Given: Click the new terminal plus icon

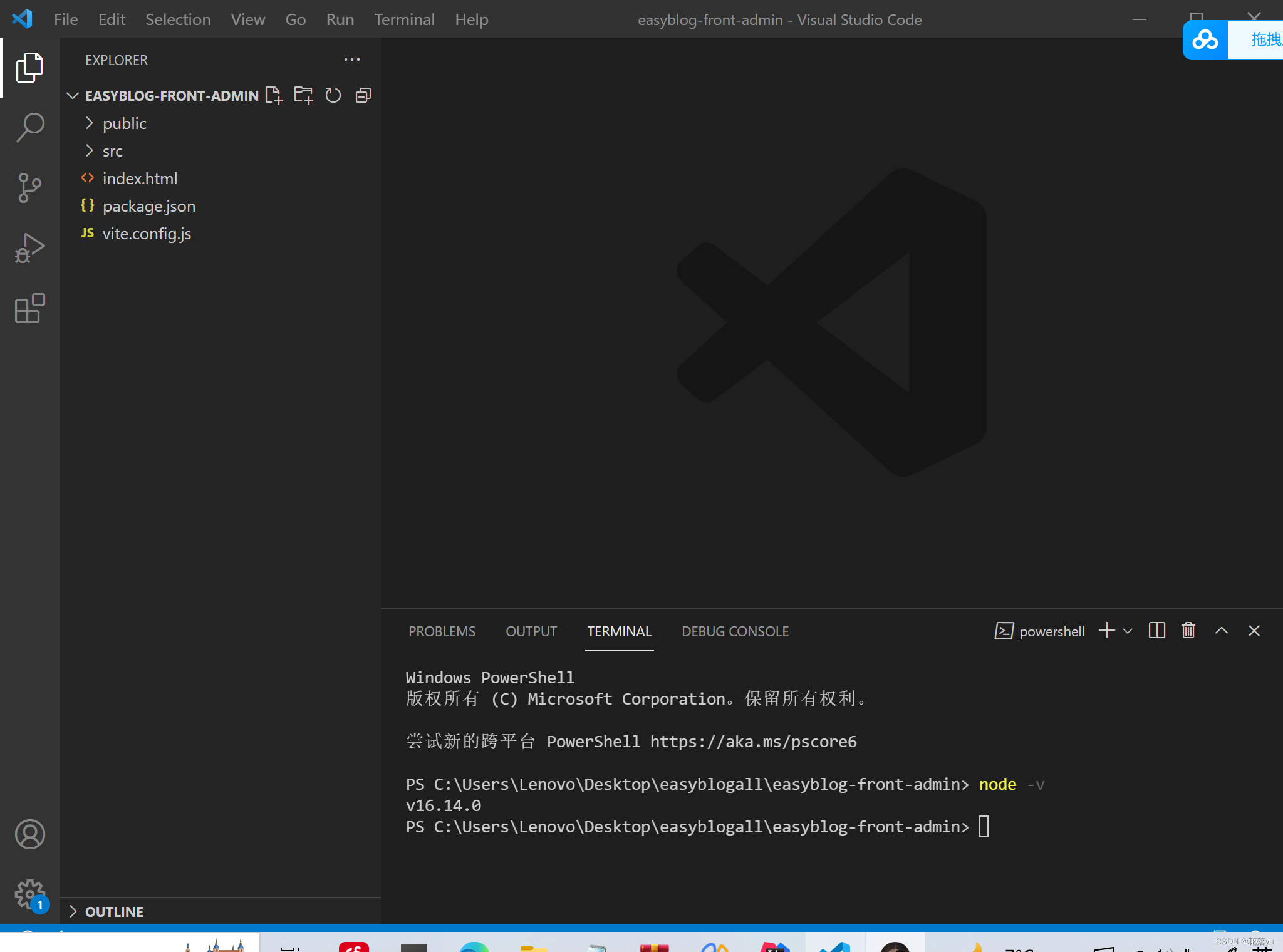Looking at the screenshot, I should [x=1107, y=631].
